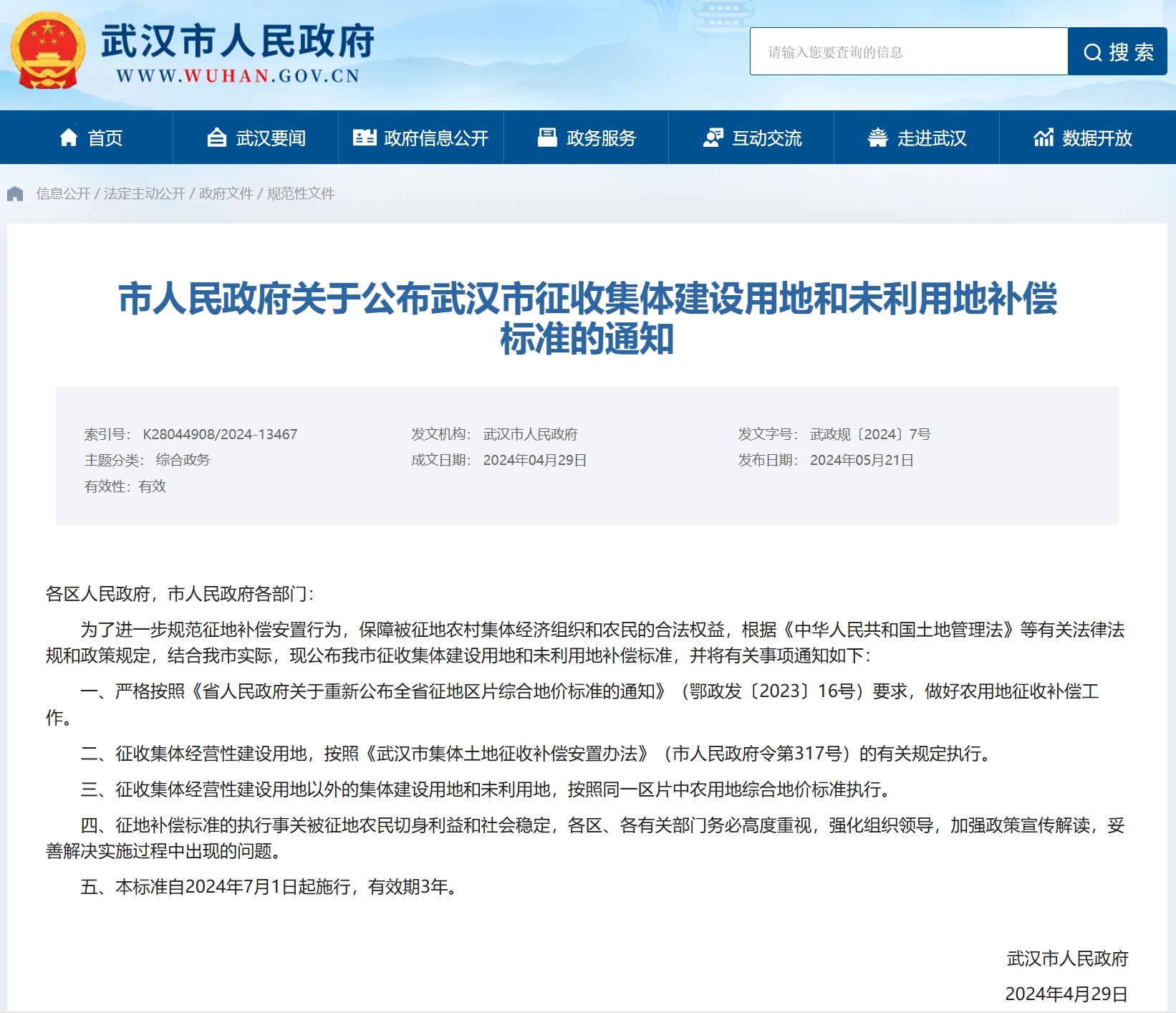Click clause 一 mentioning 鄂政发〔2023〕16号
This screenshot has height=1013, width=1176.
tap(573, 704)
